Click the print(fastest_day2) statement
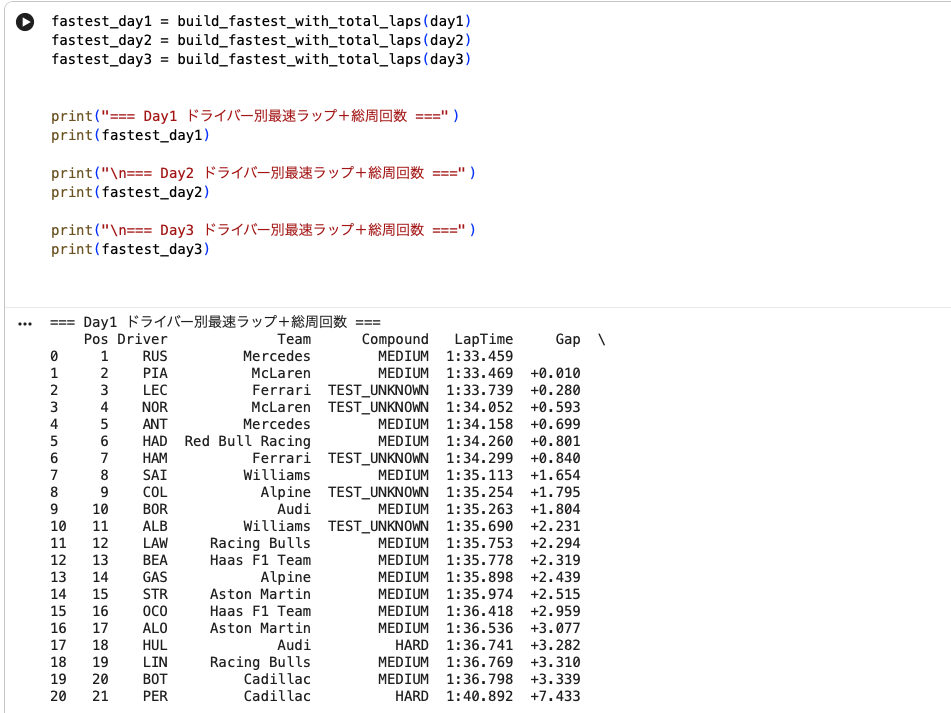 pos(130,192)
